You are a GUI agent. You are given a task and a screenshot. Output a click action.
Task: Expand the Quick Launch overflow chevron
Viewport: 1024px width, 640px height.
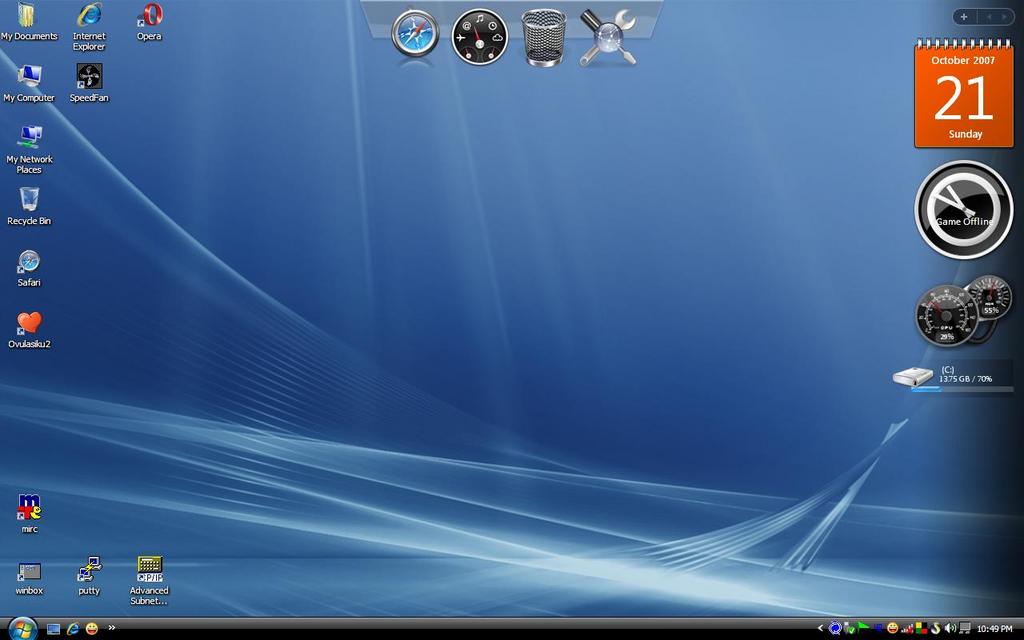click(112, 628)
